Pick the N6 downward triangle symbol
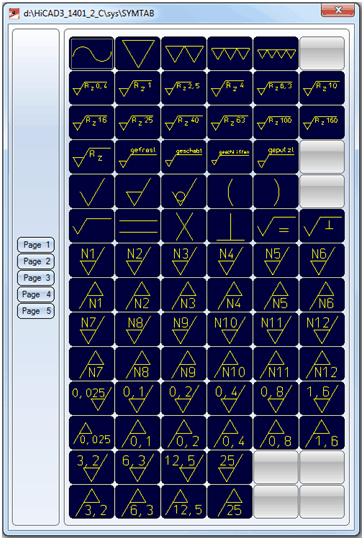Viewport: 363px width, 538px height. pos(322,260)
